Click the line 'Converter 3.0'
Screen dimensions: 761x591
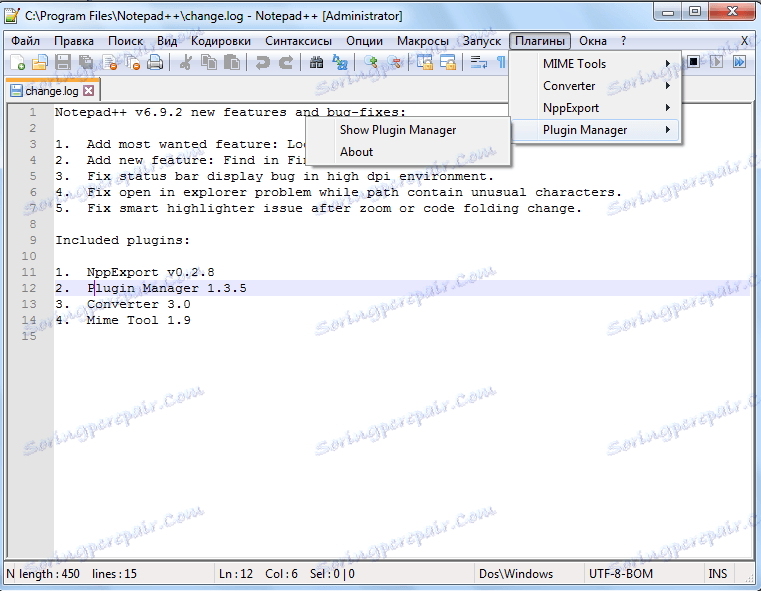pyautogui.click(x=138, y=304)
